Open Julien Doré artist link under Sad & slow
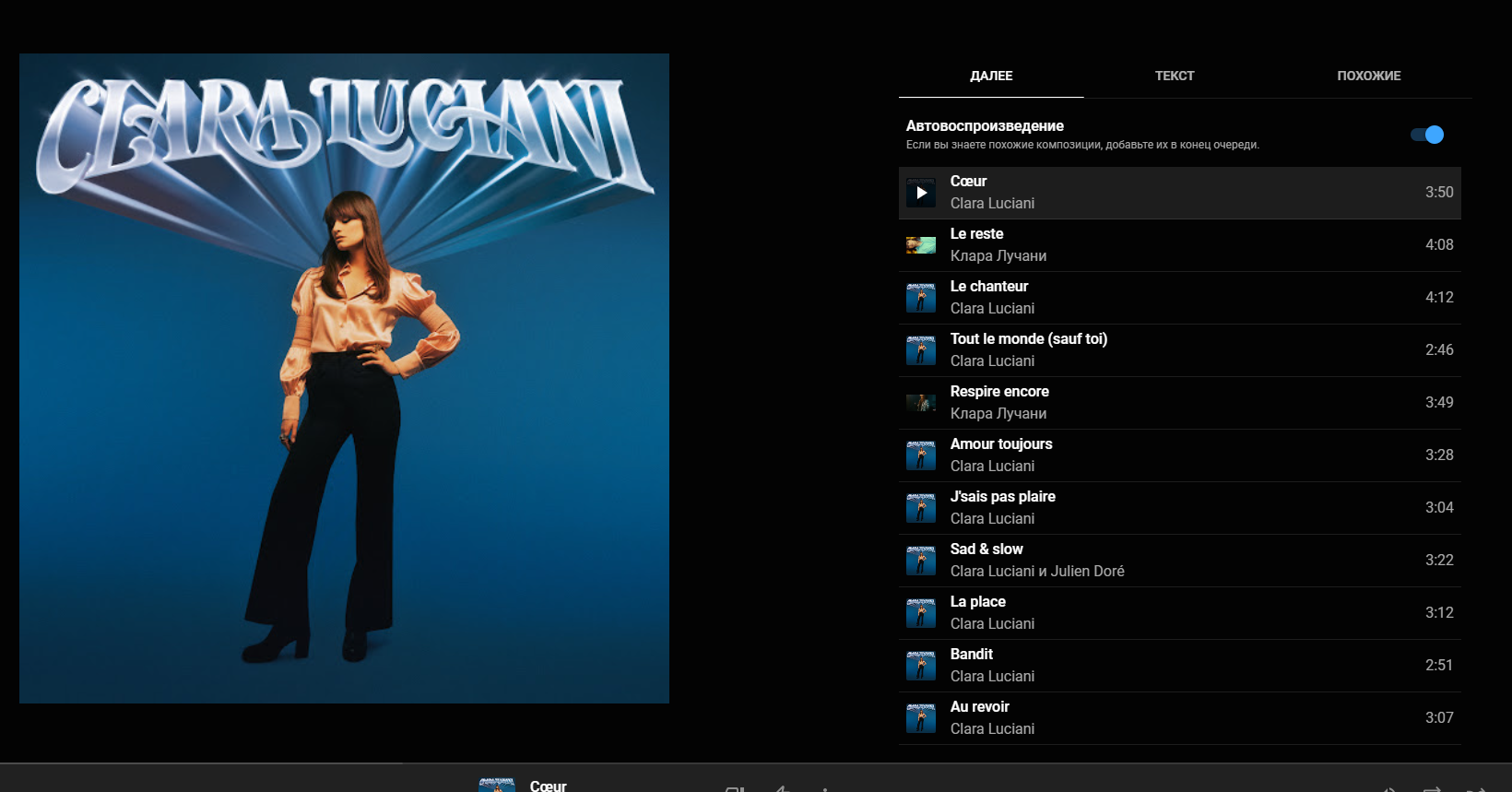Viewport: 1512px width, 792px height. 1087,572
